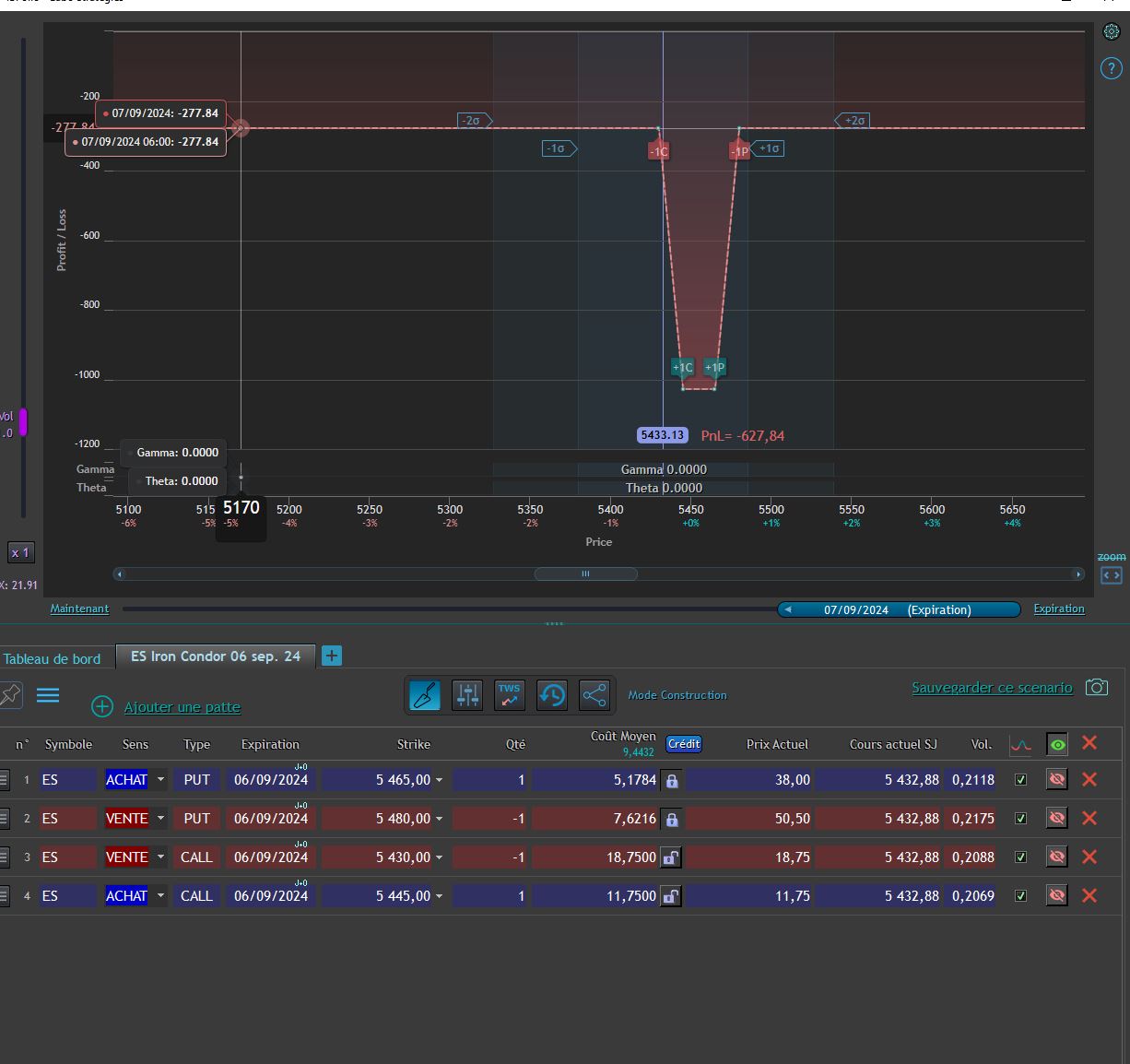
Task: Toggle visibility eye for leg 4
Action: [x=1057, y=895]
